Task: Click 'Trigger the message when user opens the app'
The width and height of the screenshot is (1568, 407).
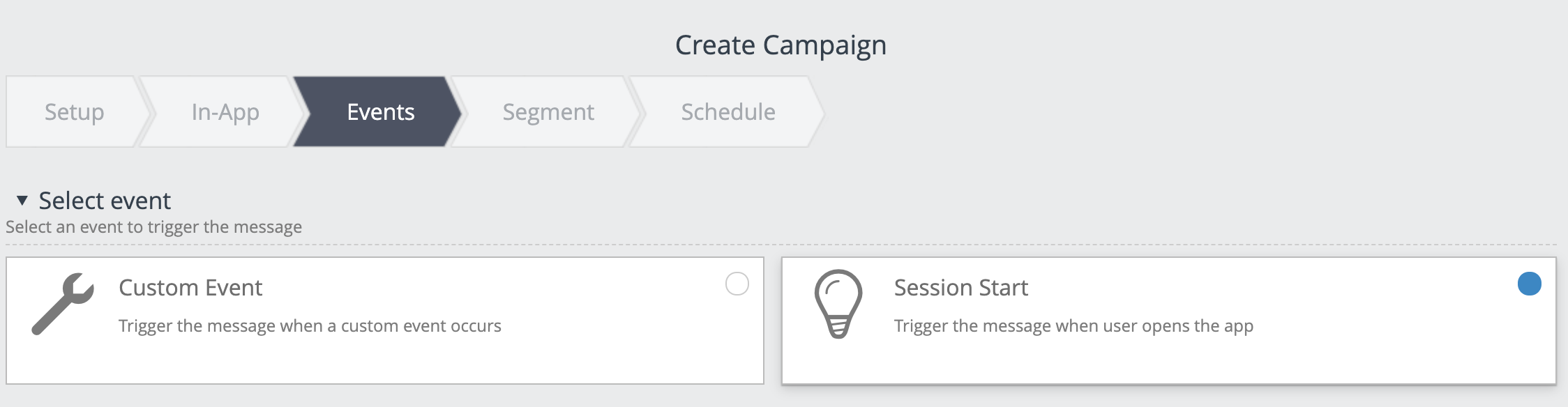Action: (1073, 325)
